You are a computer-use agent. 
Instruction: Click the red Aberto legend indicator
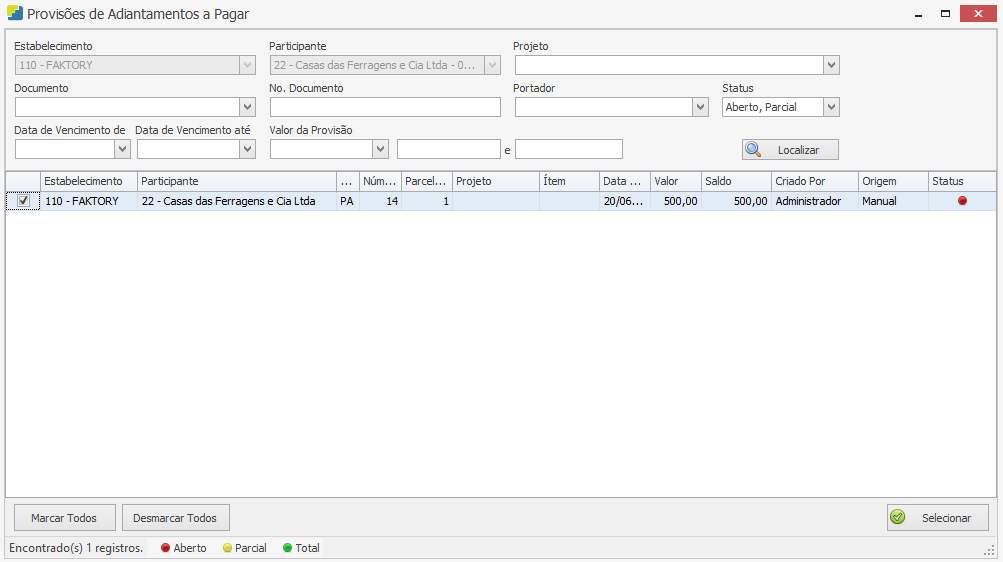click(x=166, y=548)
